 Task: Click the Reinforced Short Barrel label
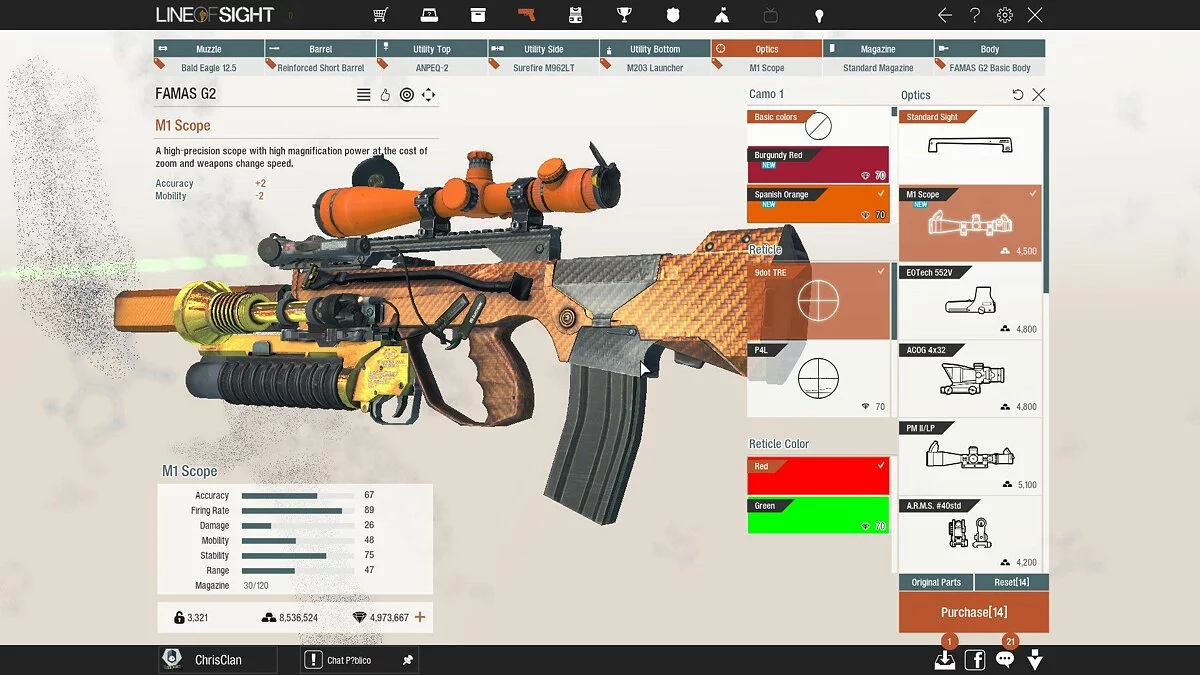click(321, 68)
